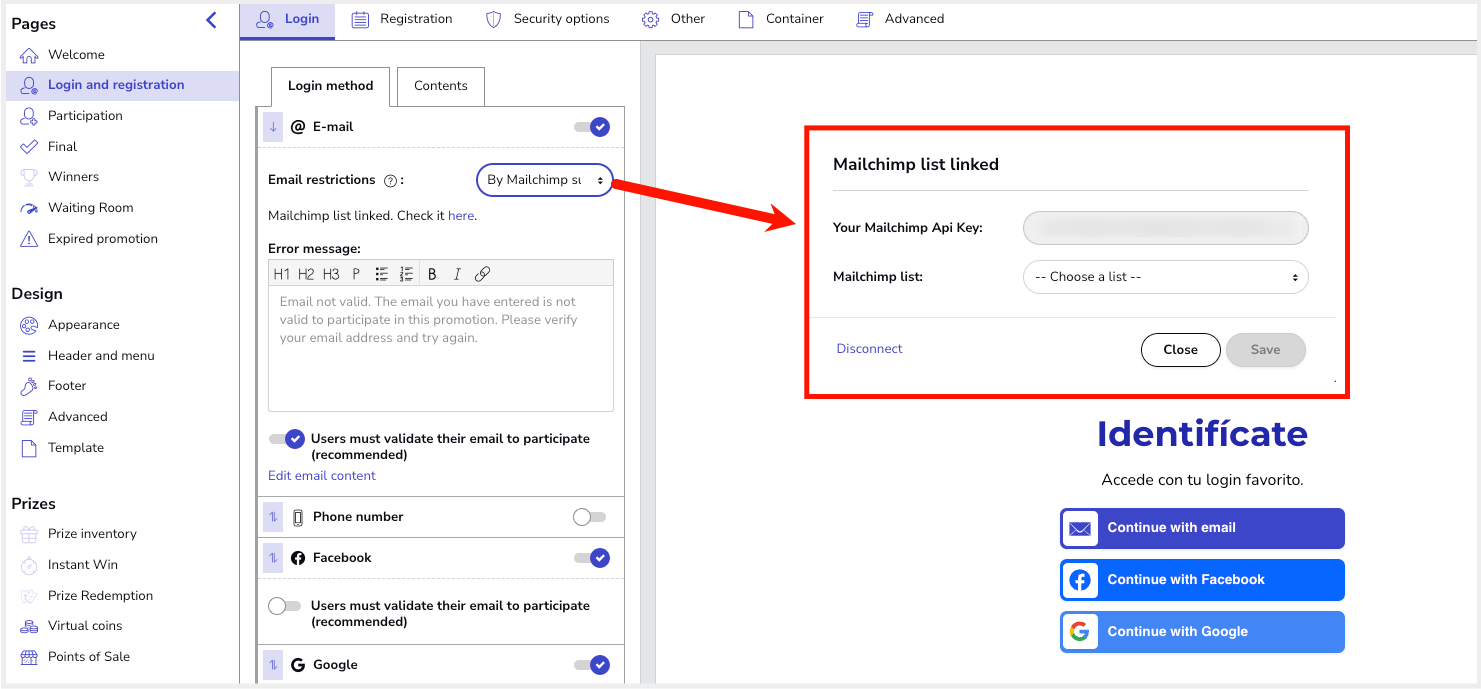Toggle bold in error message editor
Image resolution: width=1481 pixels, height=689 pixels.
coord(432,274)
